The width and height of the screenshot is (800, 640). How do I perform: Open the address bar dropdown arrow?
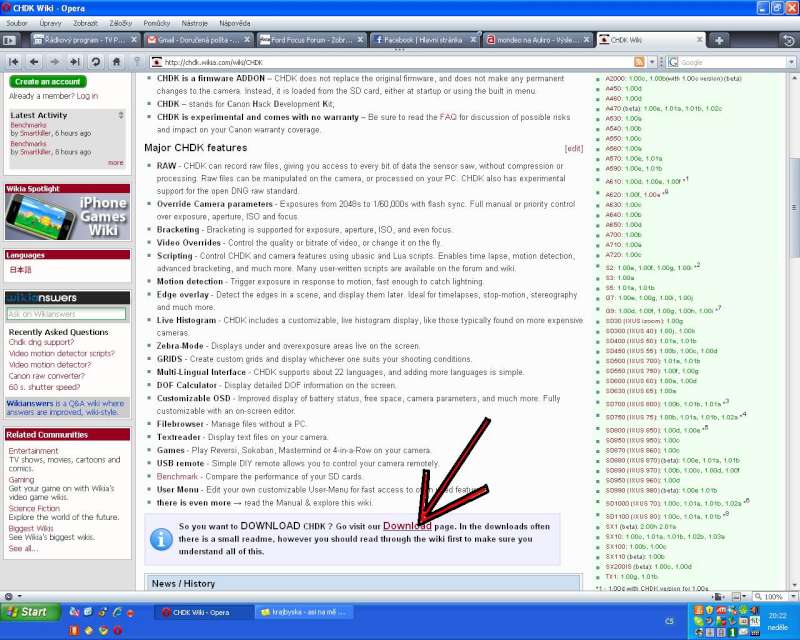650,62
